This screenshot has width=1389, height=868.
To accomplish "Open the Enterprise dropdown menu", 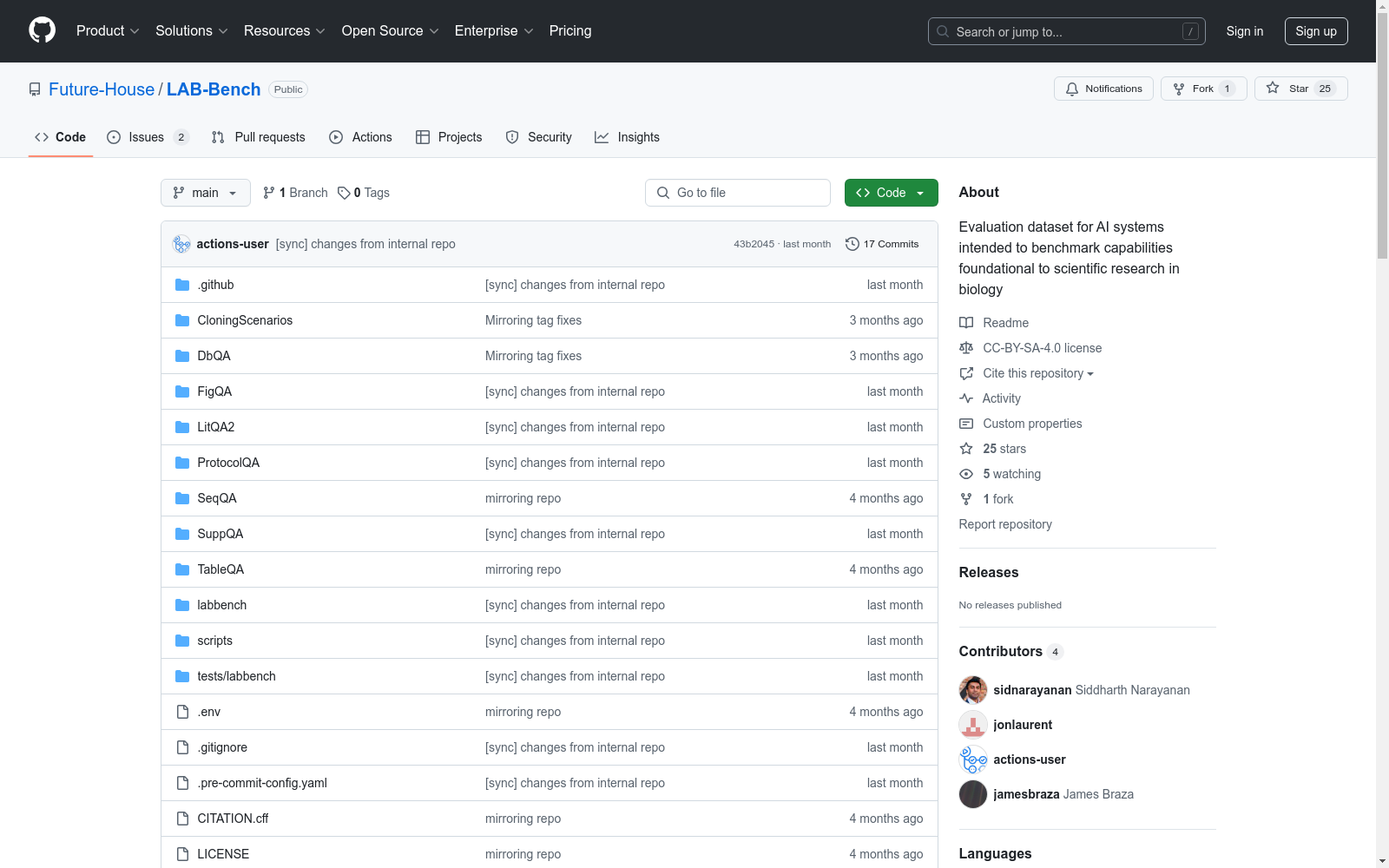I will [494, 31].
